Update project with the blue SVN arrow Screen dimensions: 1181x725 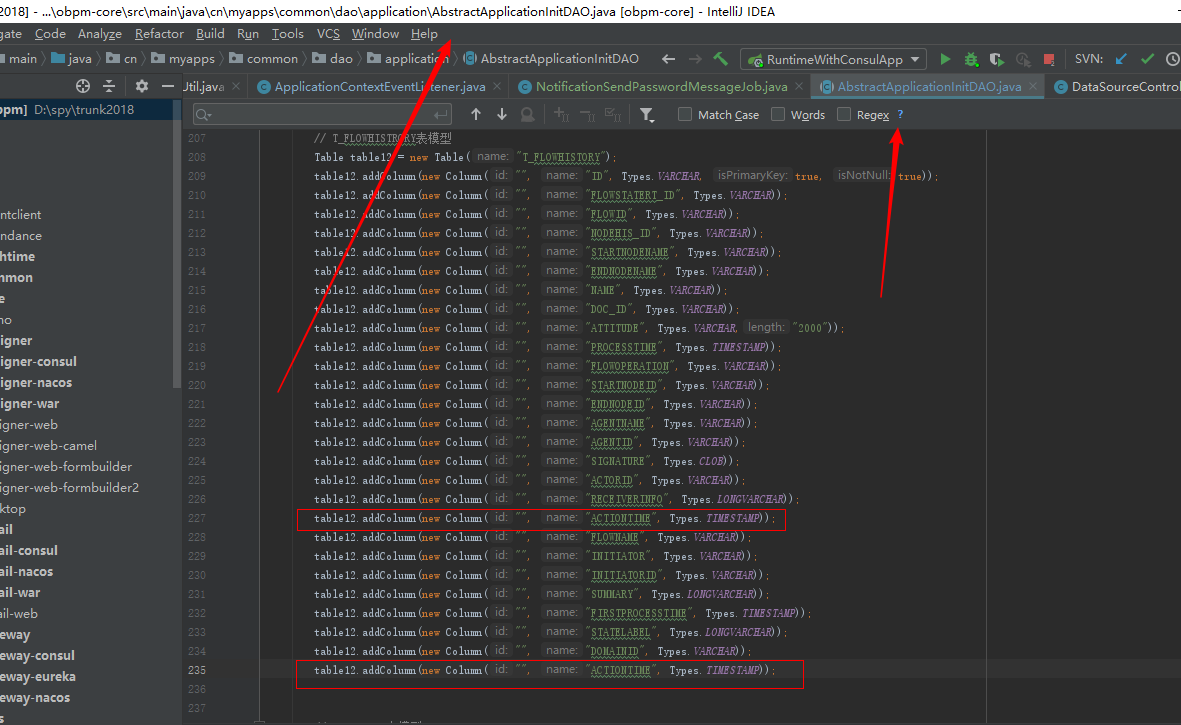click(x=1121, y=59)
